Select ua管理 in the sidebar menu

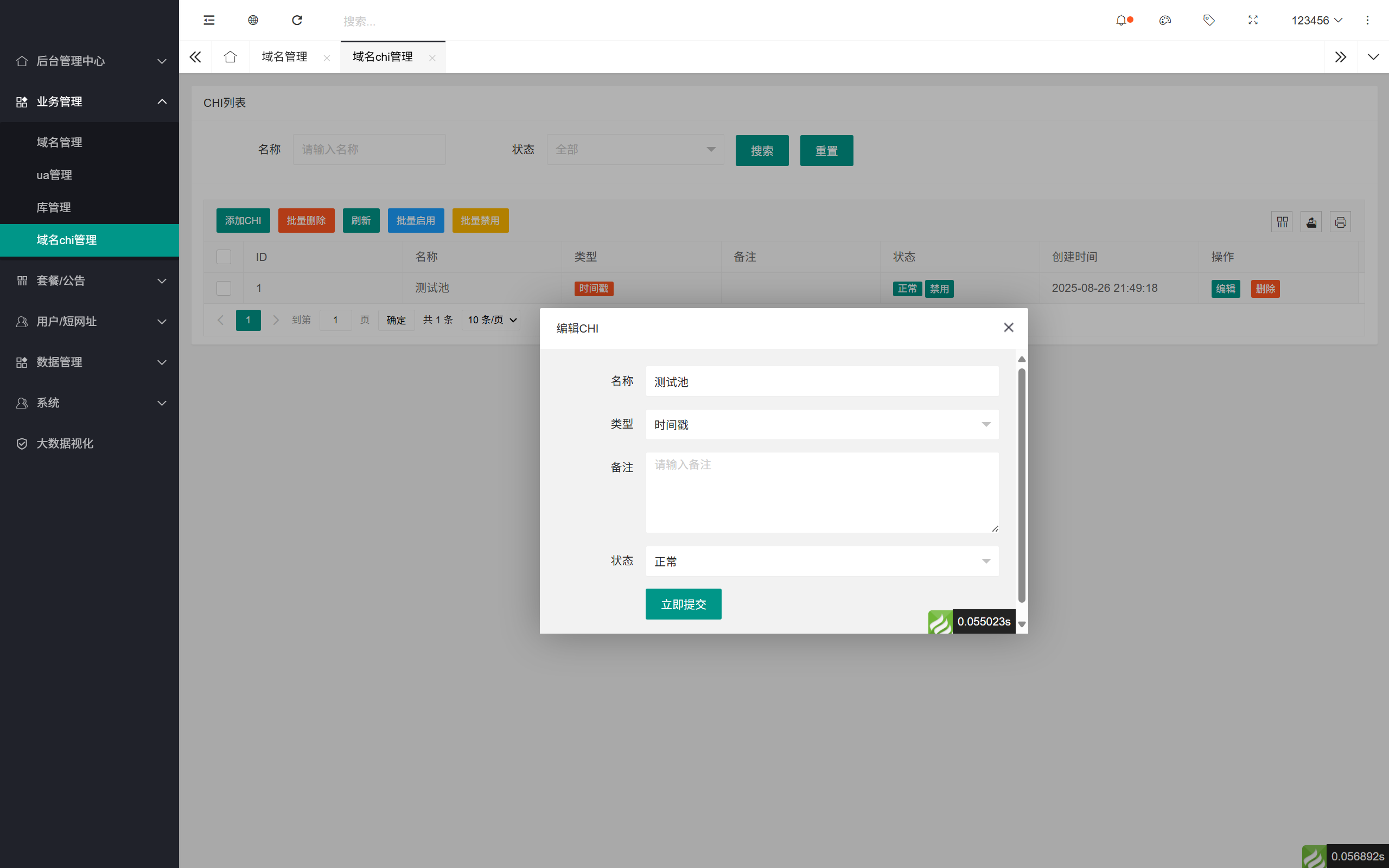tap(54, 175)
